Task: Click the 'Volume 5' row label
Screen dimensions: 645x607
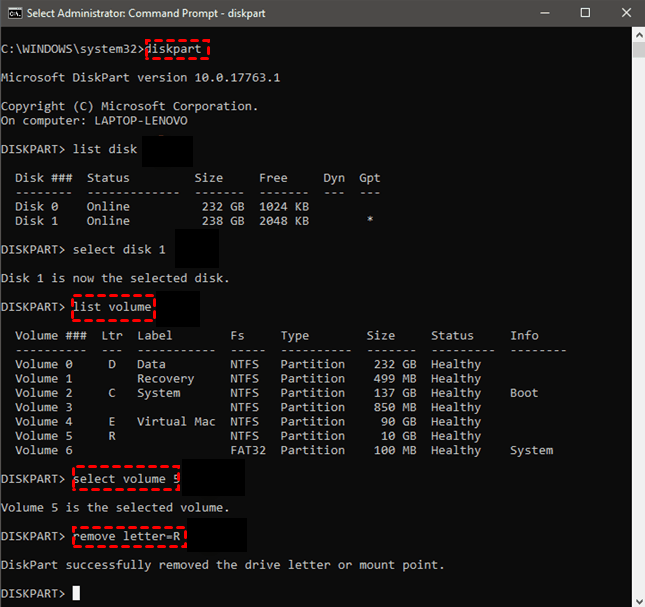Action: pyautogui.click(x=44, y=436)
